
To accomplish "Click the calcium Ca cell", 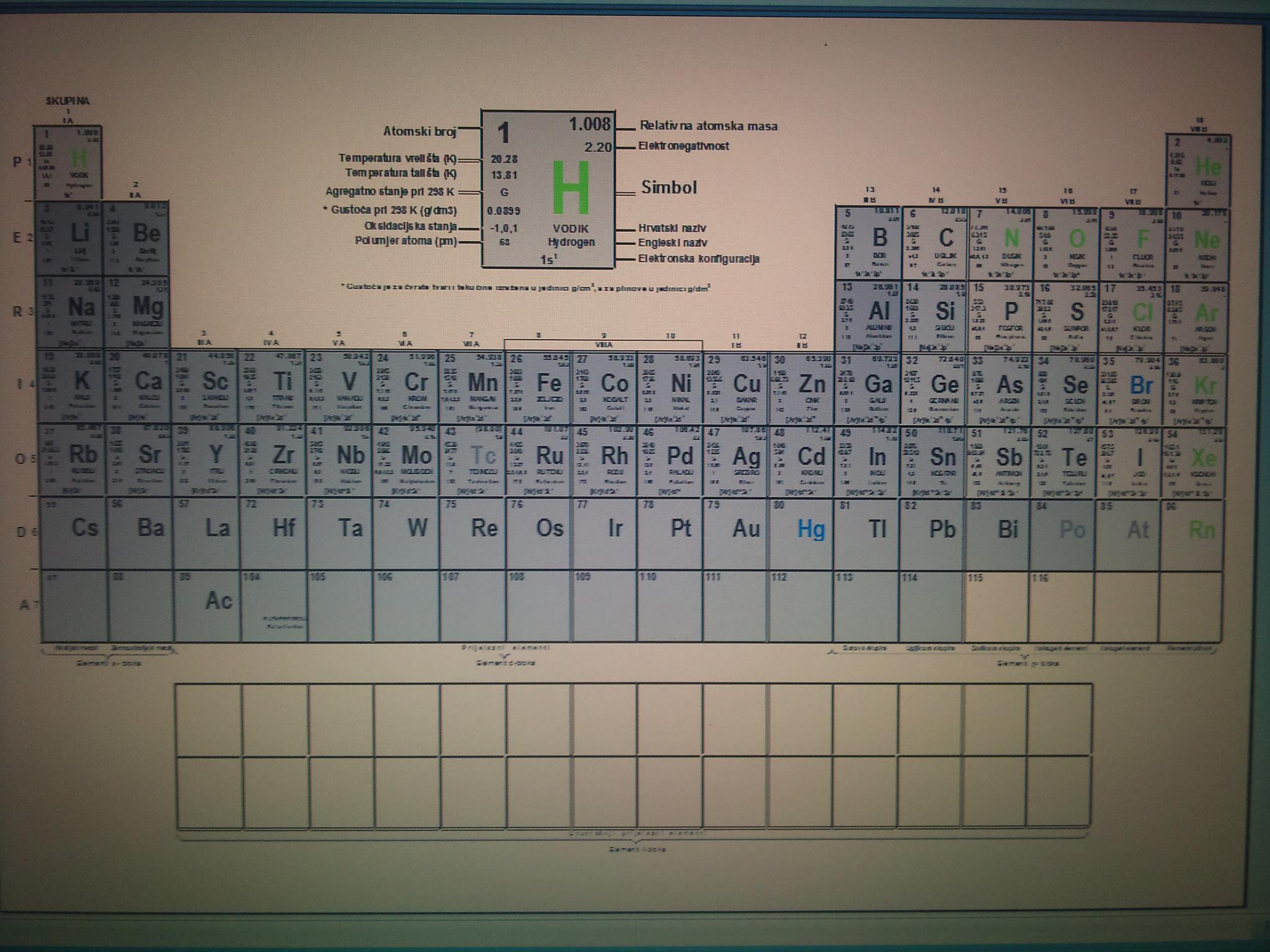I will click(x=139, y=386).
